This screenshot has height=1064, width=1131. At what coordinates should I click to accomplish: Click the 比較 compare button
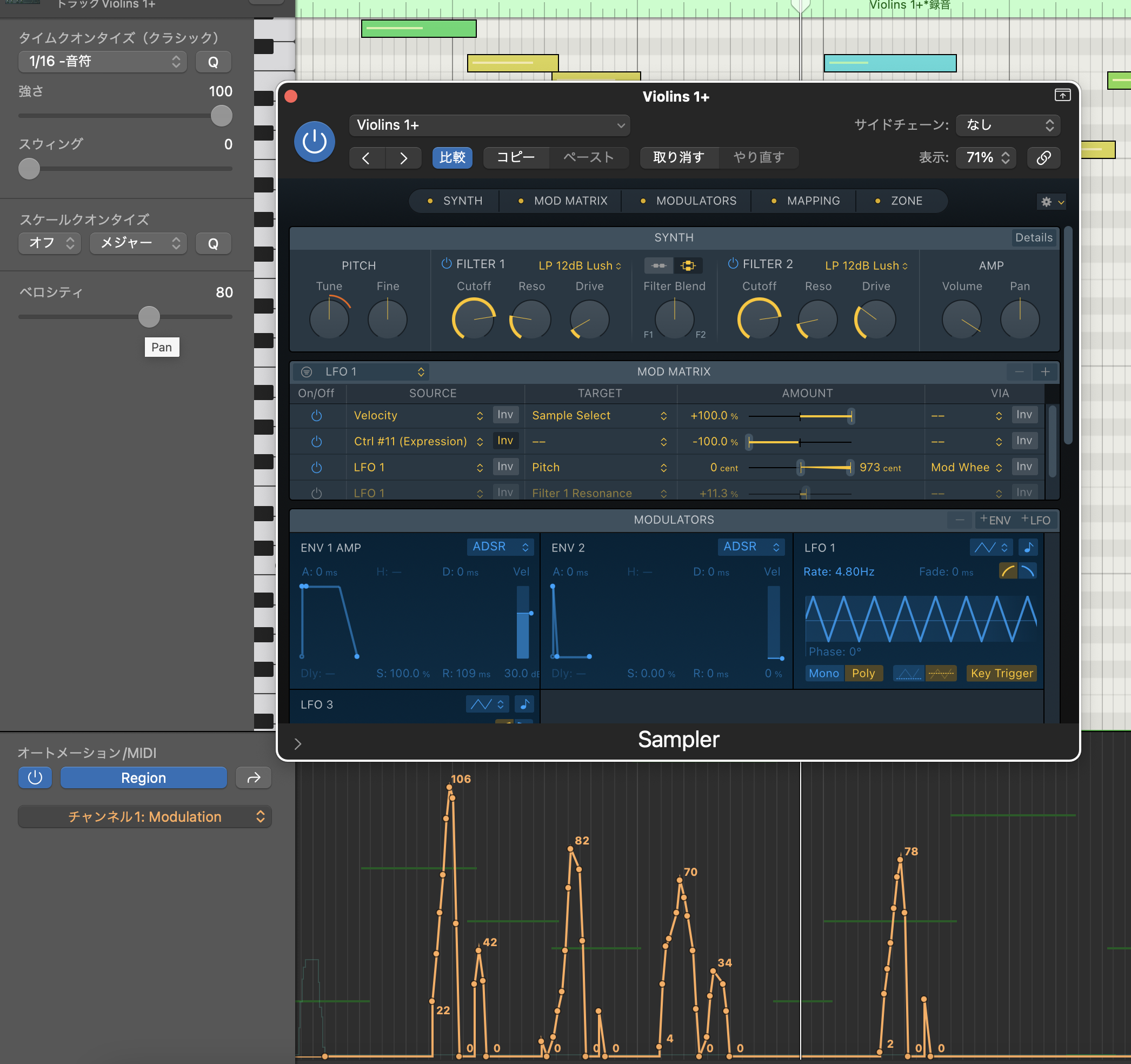click(x=453, y=158)
